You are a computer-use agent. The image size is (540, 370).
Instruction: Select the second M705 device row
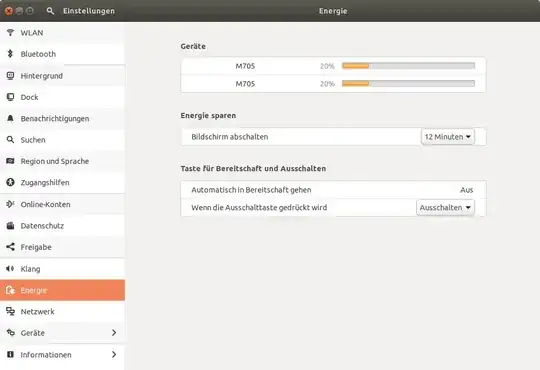pyautogui.click(x=333, y=84)
